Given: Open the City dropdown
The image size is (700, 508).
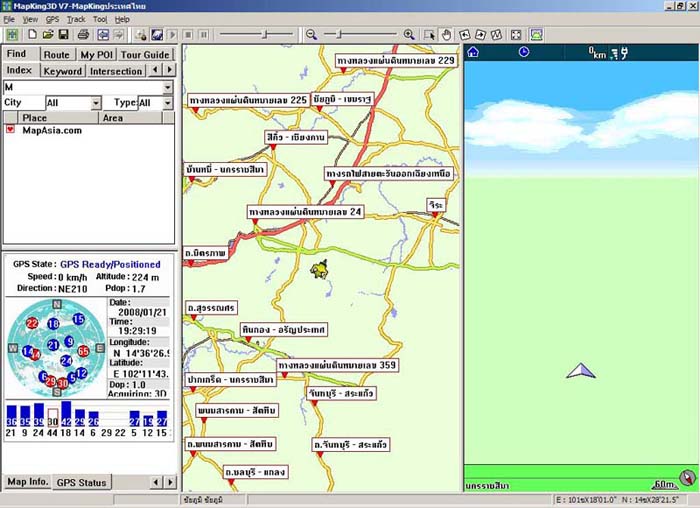Looking at the screenshot, I should [96, 103].
